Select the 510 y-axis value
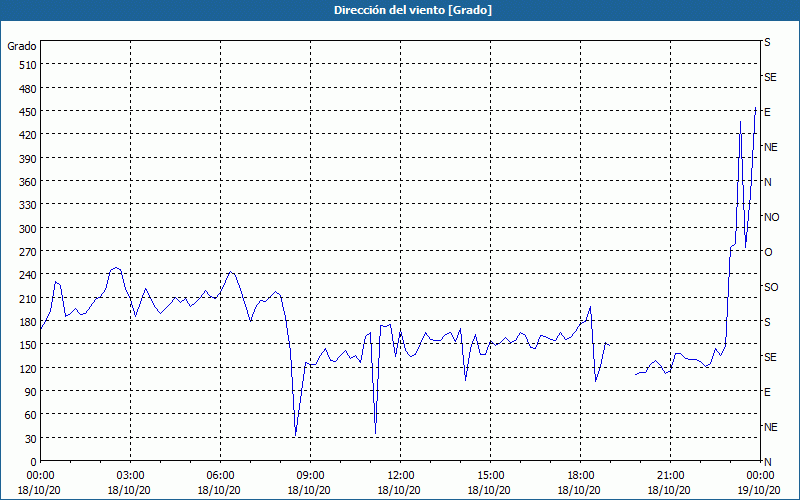The height and width of the screenshot is (500, 800). point(28,65)
